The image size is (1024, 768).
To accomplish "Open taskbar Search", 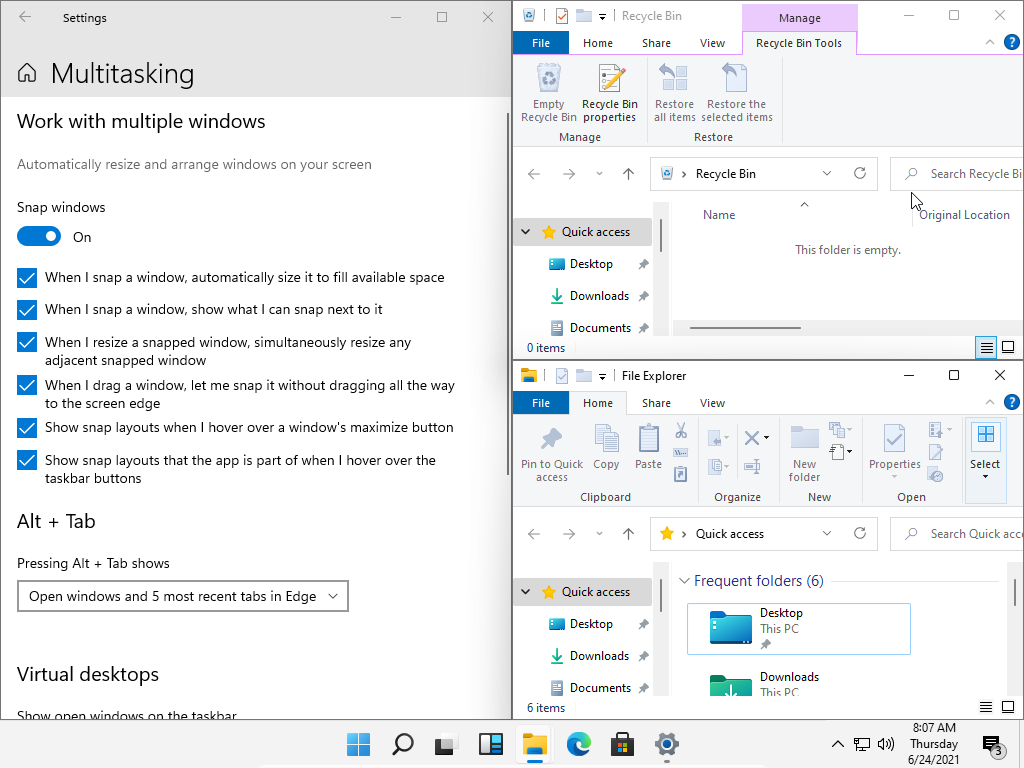I will (x=402, y=744).
